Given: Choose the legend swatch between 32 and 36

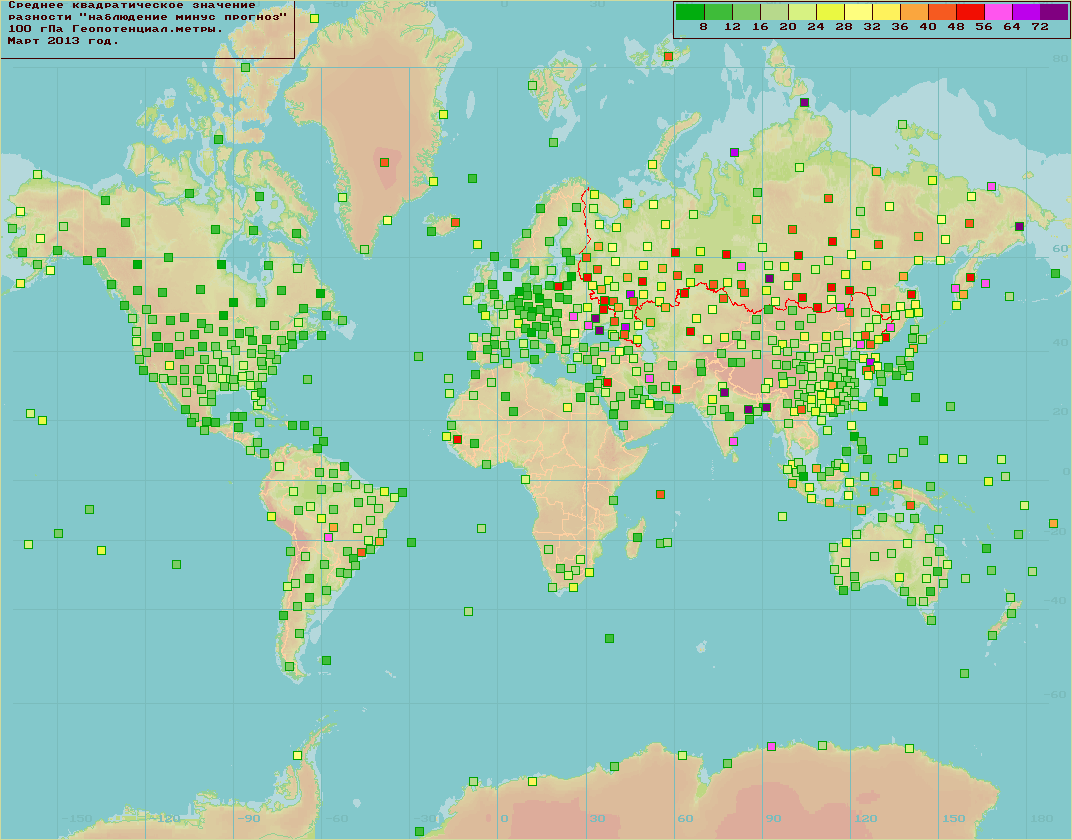Looking at the screenshot, I should [x=886, y=12].
